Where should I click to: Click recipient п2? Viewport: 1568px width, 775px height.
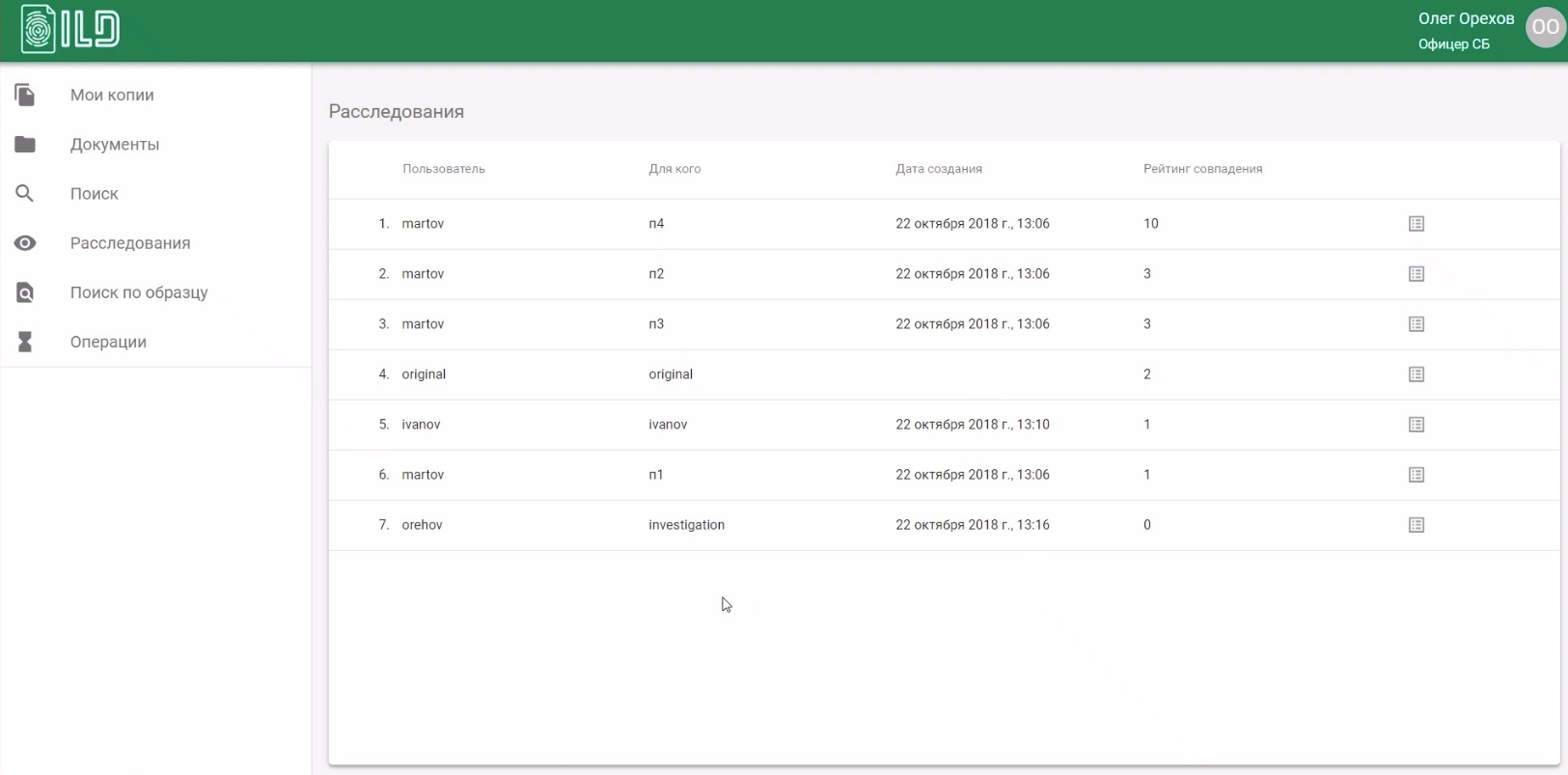click(x=656, y=274)
